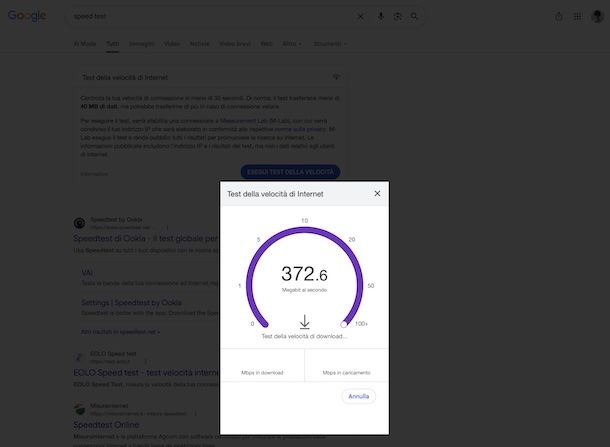Switch to the Notizie tab
The height and width of the screenshot is (447, 610).
click(200, 44)
